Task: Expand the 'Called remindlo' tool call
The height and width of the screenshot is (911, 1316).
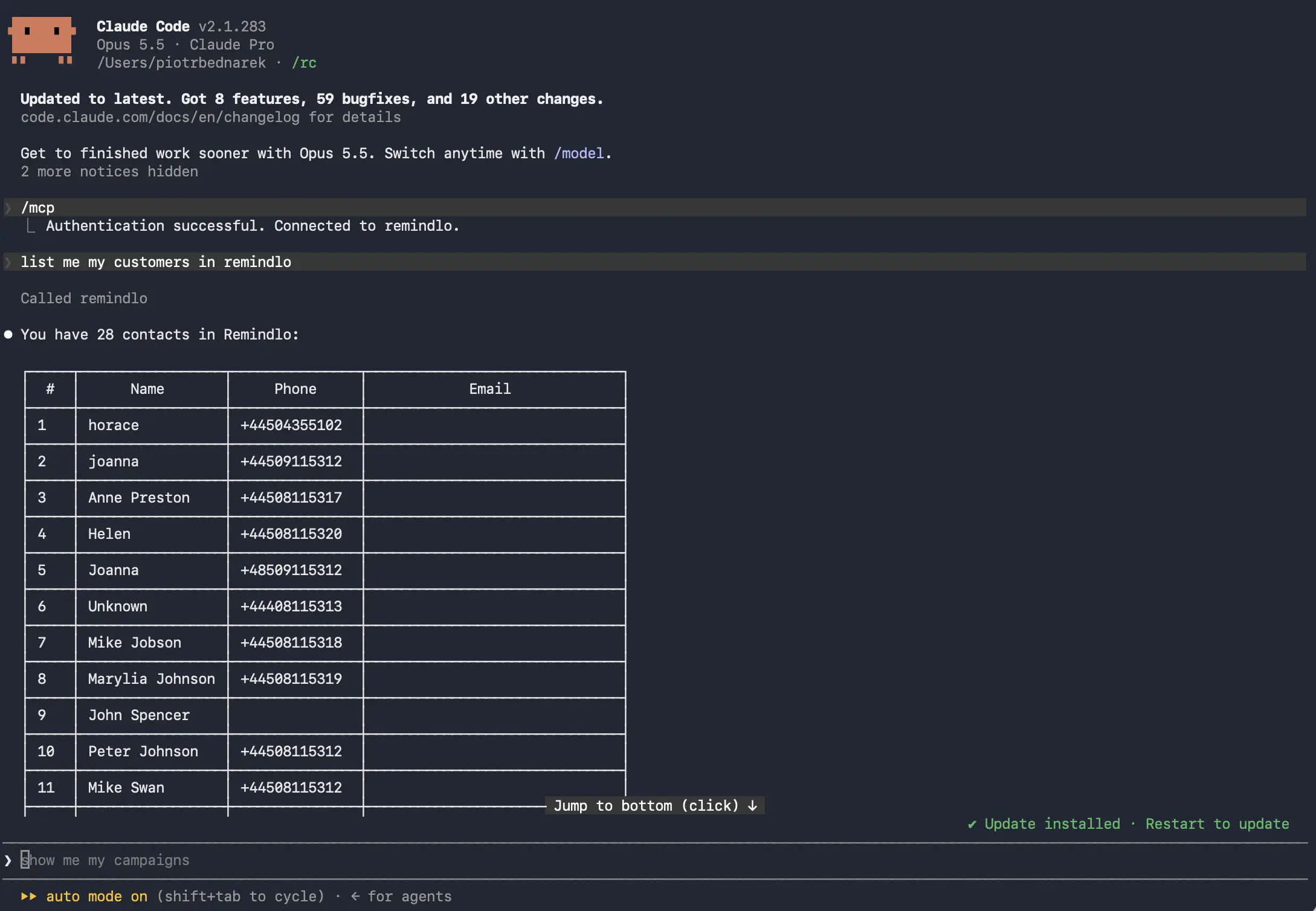Action: point(84,298)
